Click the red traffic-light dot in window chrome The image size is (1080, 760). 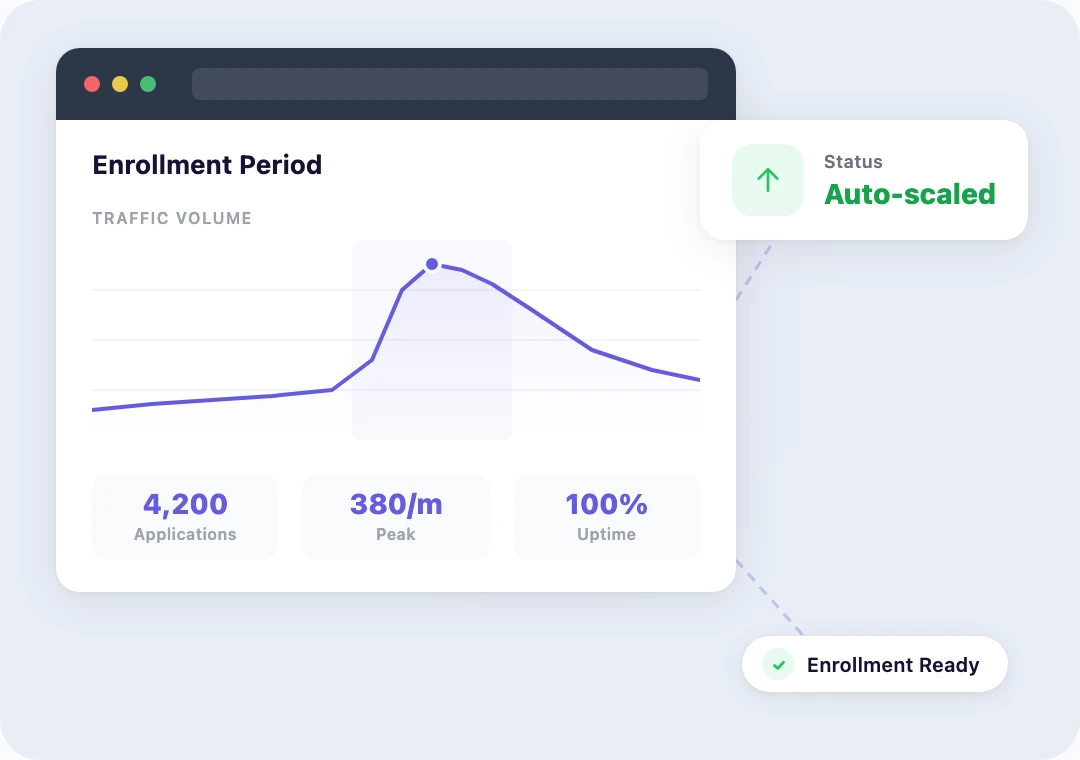coord(92,84)
